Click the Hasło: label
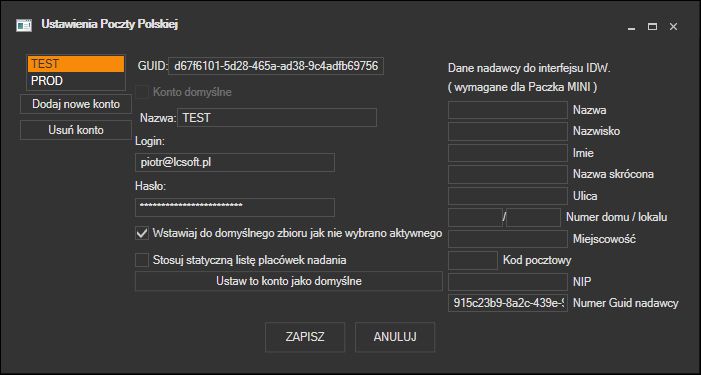 click(151, 186)
